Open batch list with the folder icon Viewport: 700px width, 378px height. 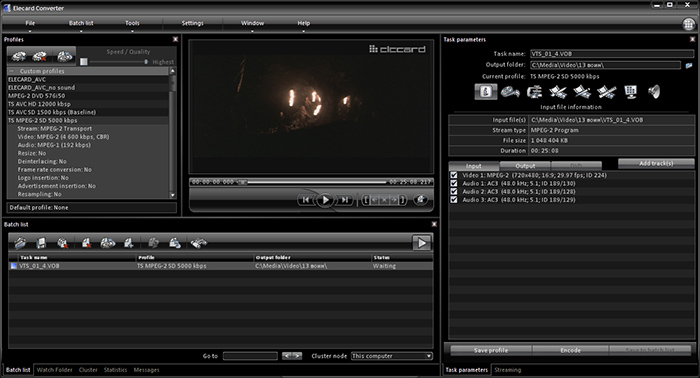pyautogui.click(x=20, y=243)
